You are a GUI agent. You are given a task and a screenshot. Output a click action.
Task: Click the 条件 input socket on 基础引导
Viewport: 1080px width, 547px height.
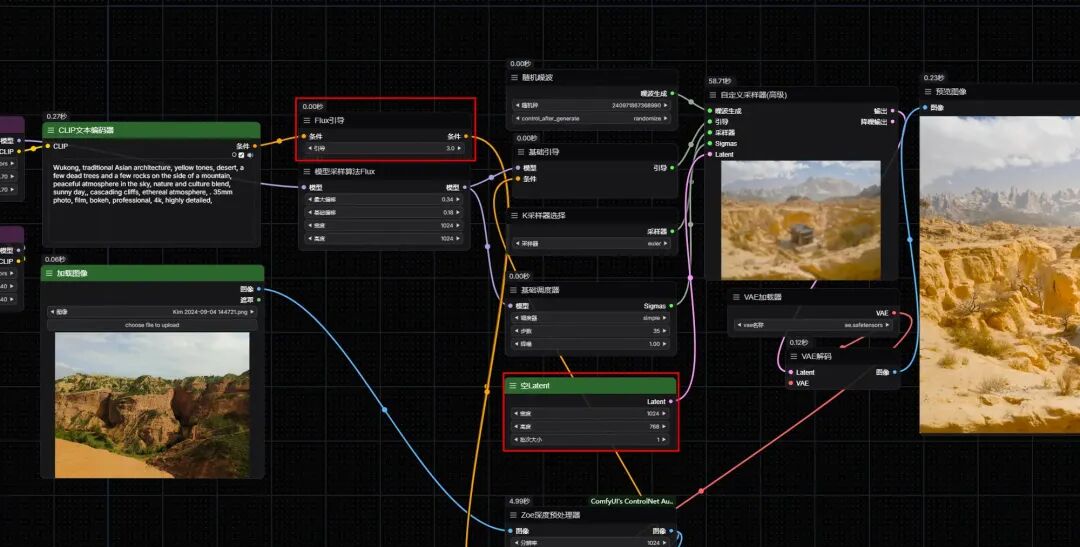(x=518, y=179)
